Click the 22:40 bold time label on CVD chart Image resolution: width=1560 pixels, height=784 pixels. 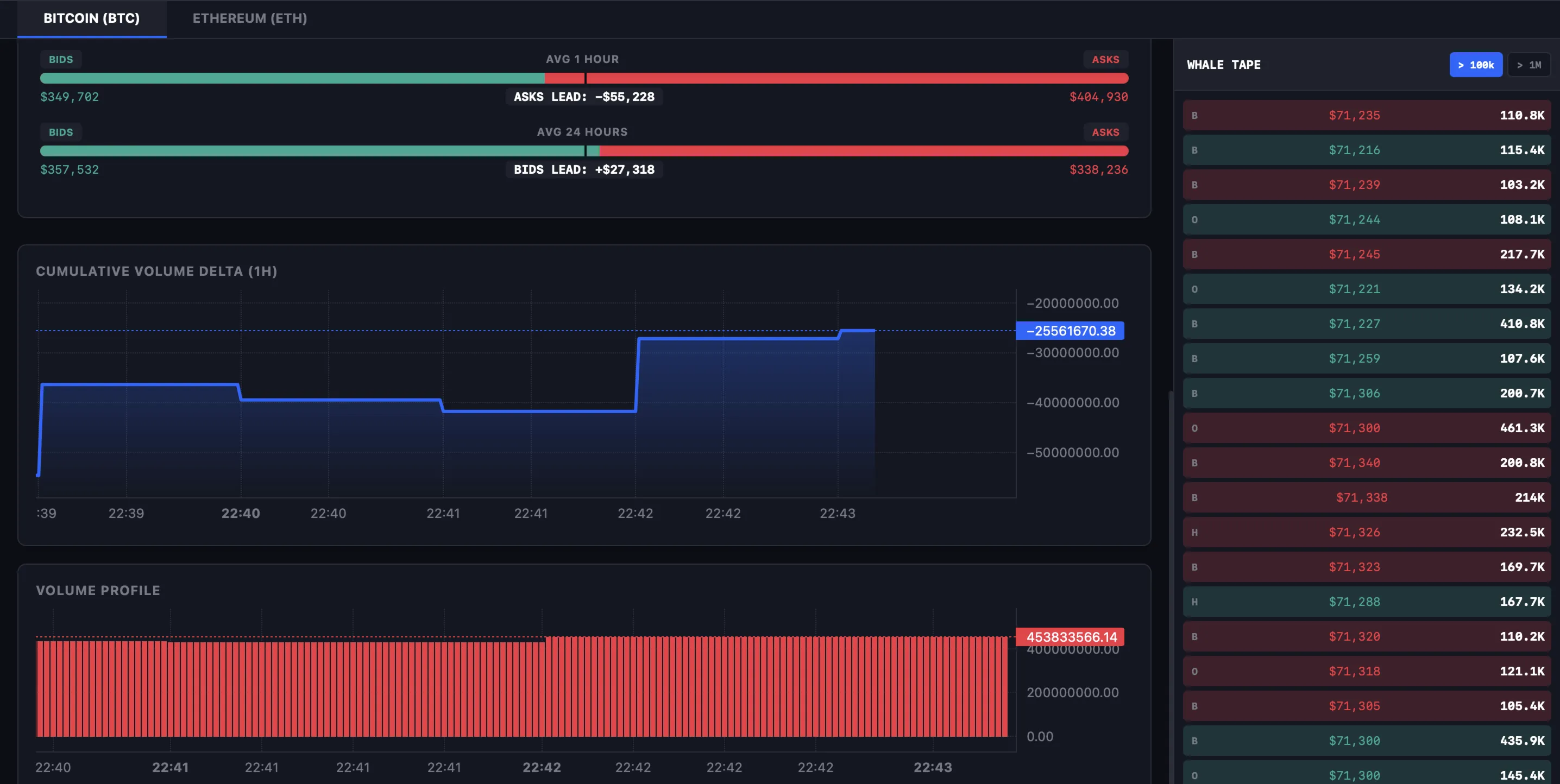coord(241,514)
